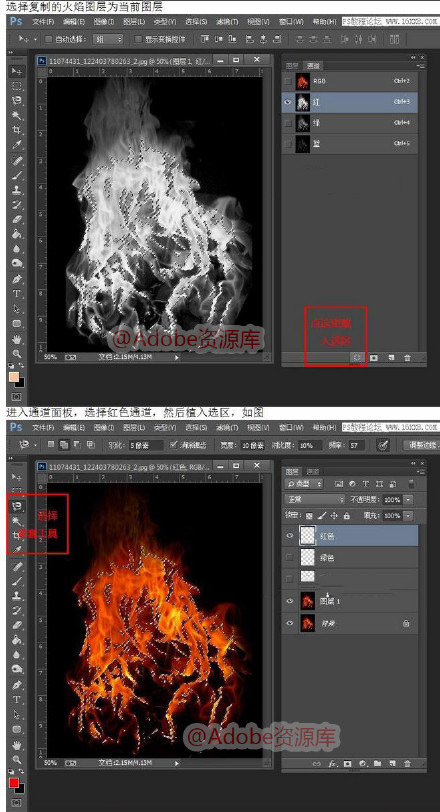Viewport: 440px width, 812px height.
Task: Select the Zoom tool in the Layers-panel window
Action: coord(17,760)
